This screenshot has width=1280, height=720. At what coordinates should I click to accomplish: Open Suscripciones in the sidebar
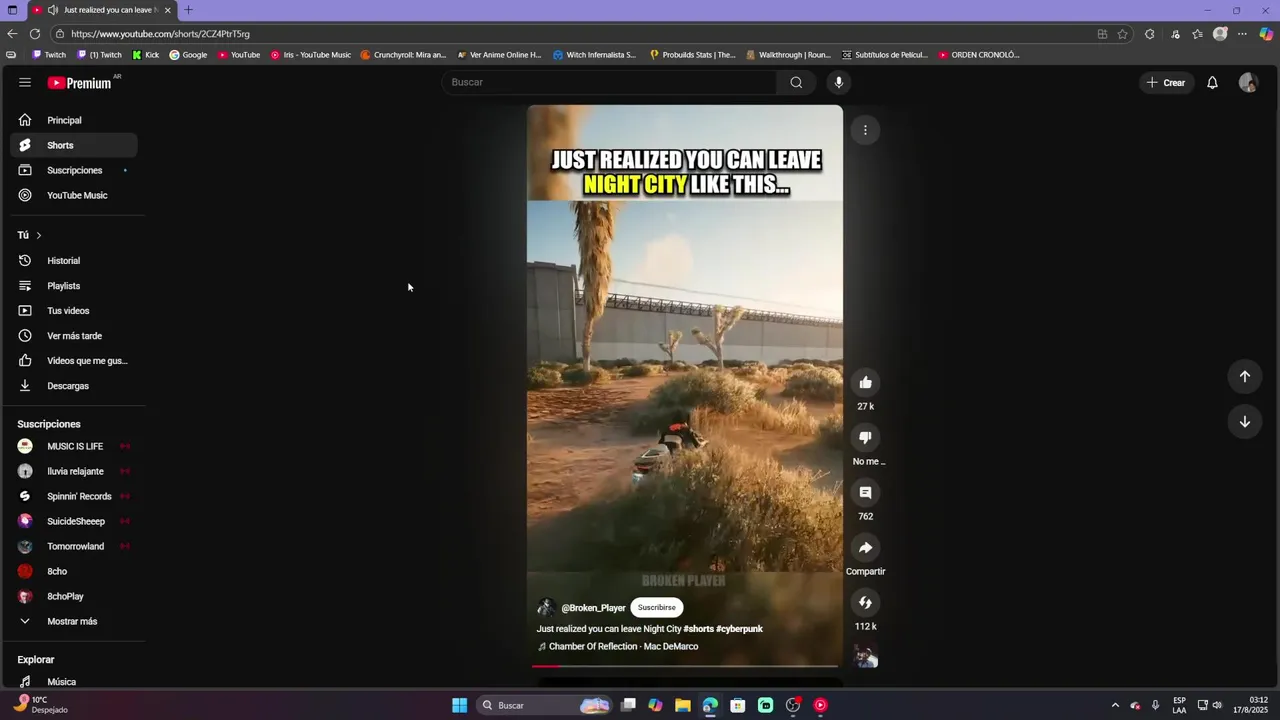[74, 170]
